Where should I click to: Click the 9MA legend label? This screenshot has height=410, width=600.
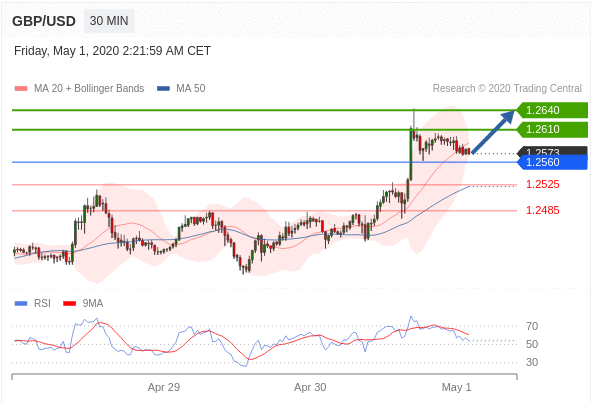93,304
